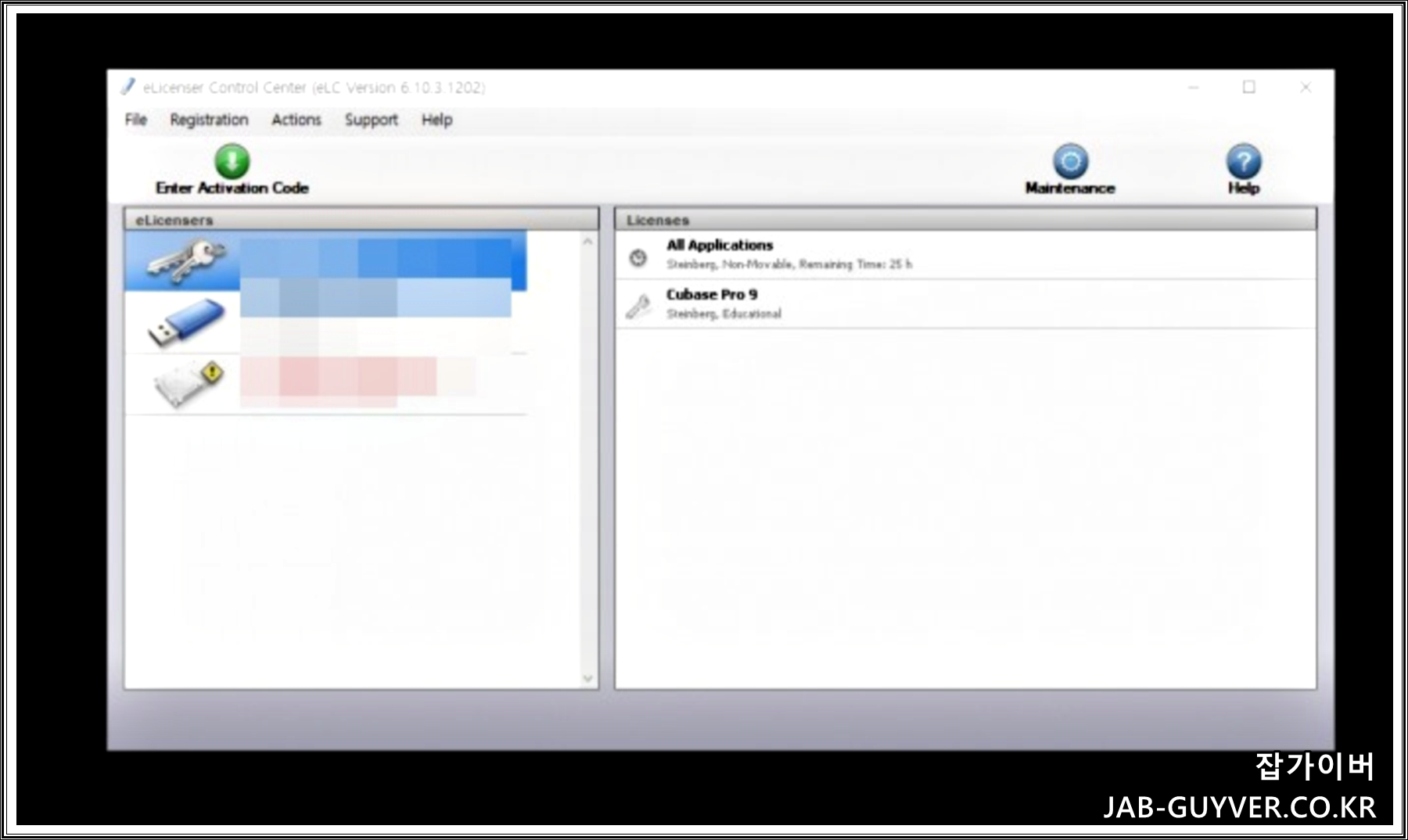Click the clock icon beside All Applications
This screenshot has width=1408, height=840.
pos(638,257)
